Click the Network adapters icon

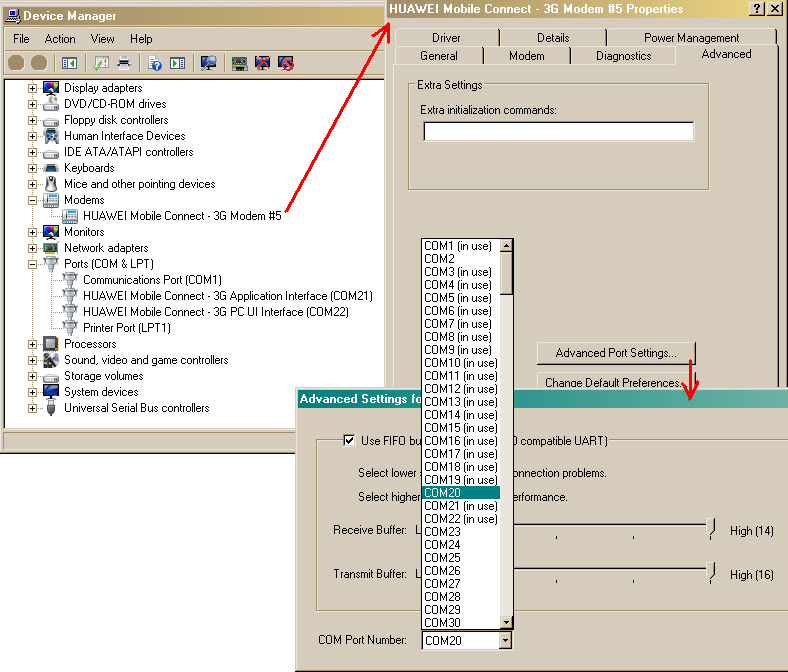pos(51,248)
